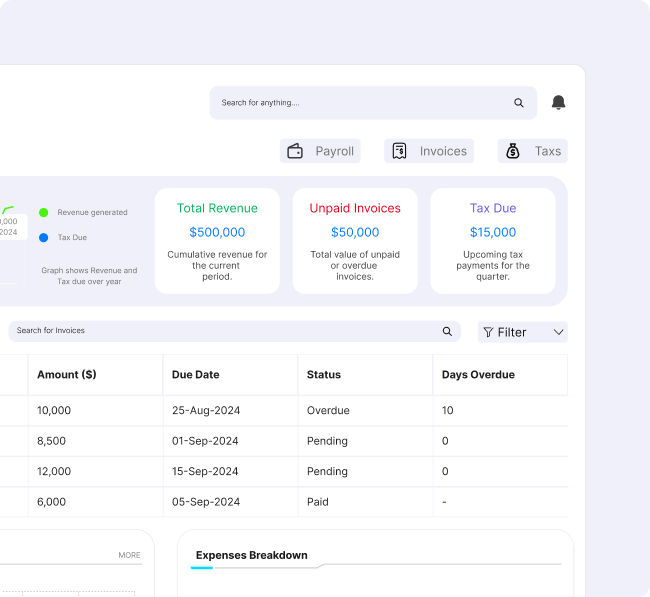Screen dimensions: 650x597
Task: Sort by the Due Date column header
Action: (196, 375)
